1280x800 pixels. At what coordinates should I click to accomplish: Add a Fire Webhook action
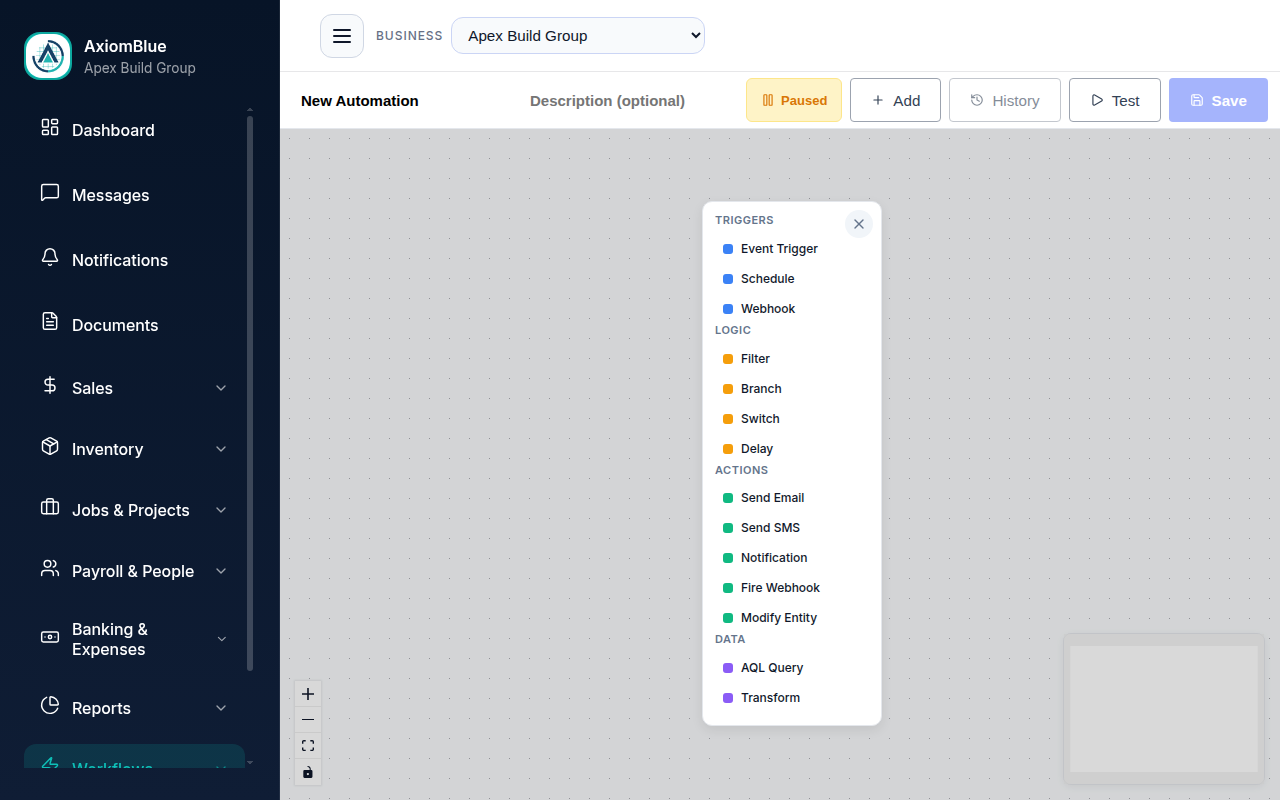[x=792, y=588]
